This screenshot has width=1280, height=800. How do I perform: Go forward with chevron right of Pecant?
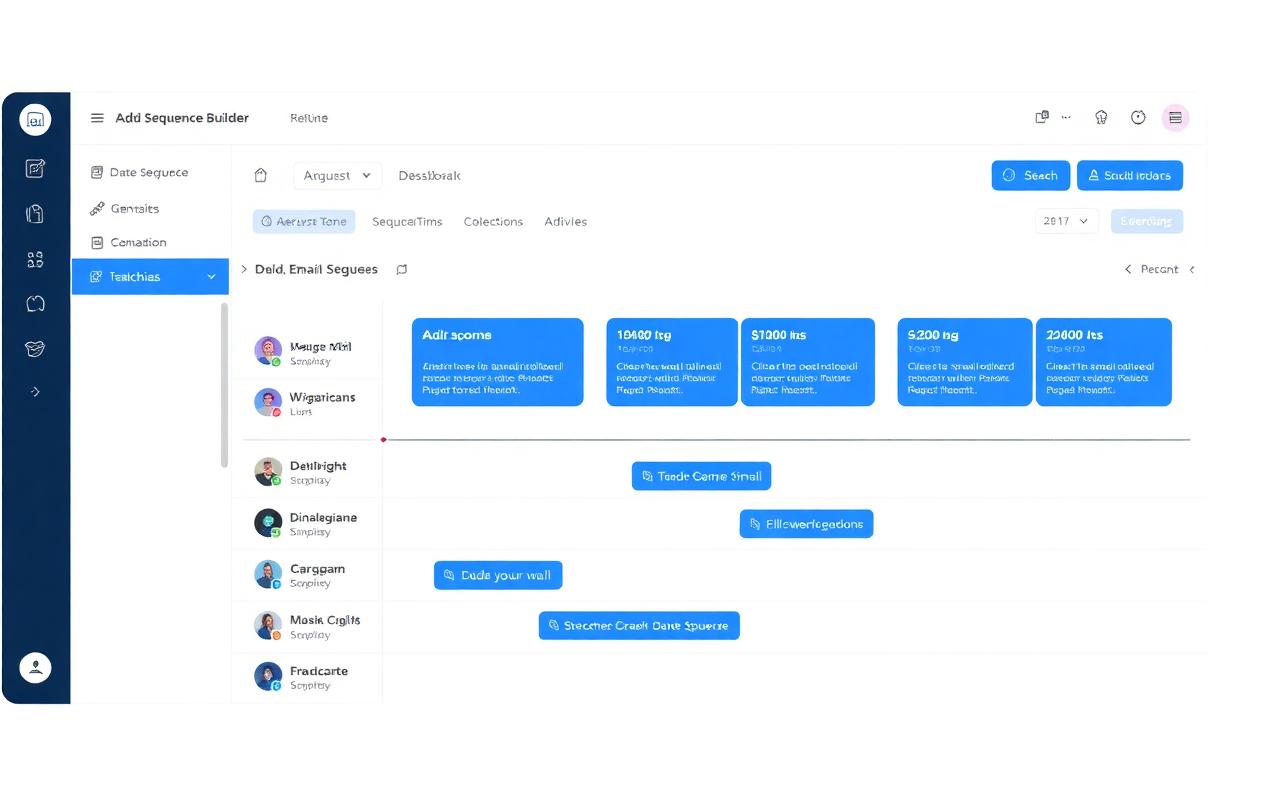[1191, 269]
